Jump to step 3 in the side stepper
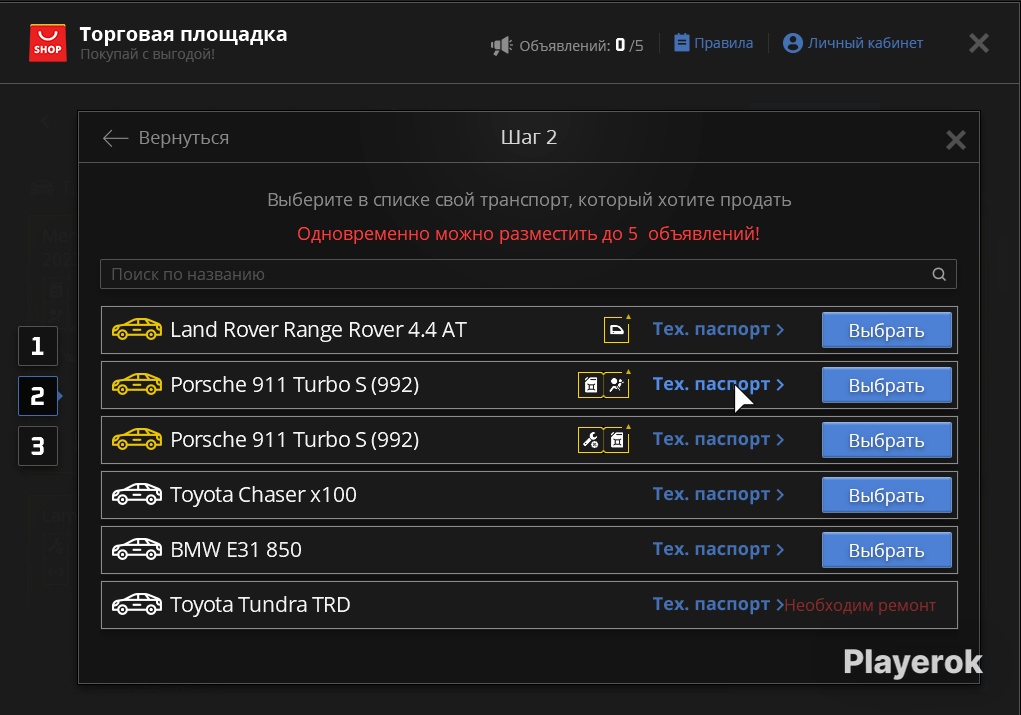The height and width of the screenshot is (715, 1021). point(38,446)
